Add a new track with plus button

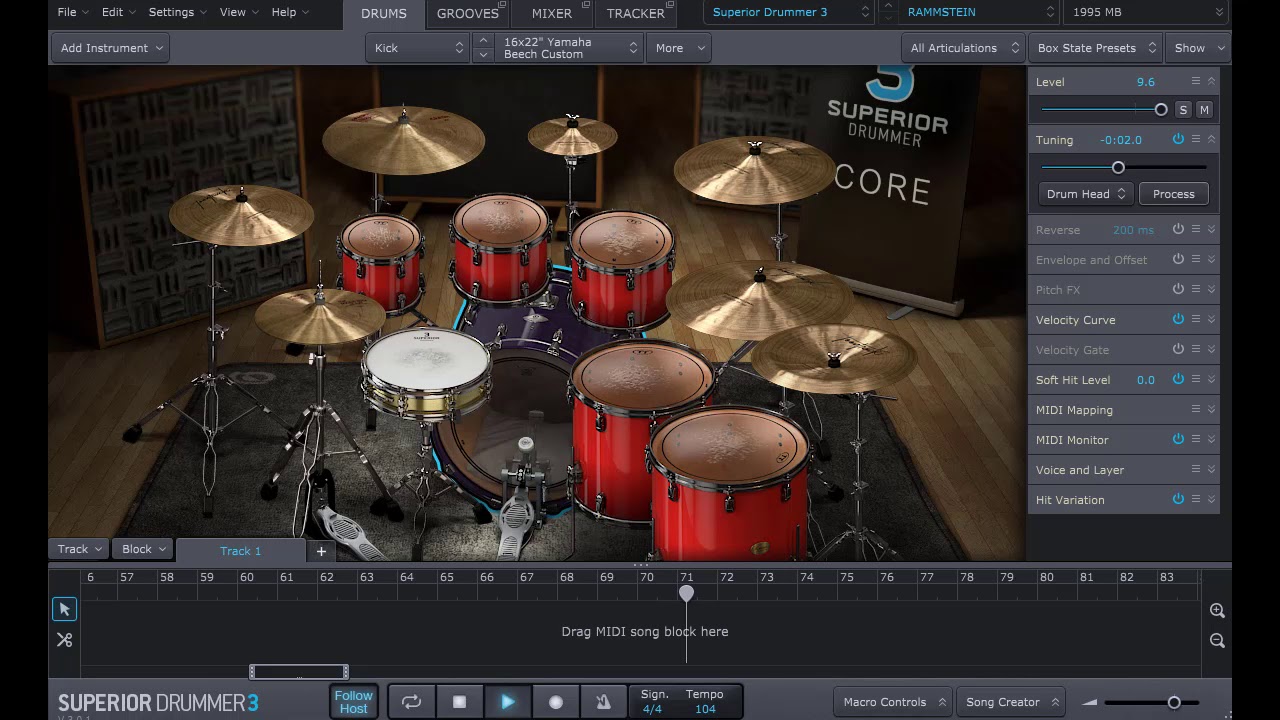click(x=321, y=551)
